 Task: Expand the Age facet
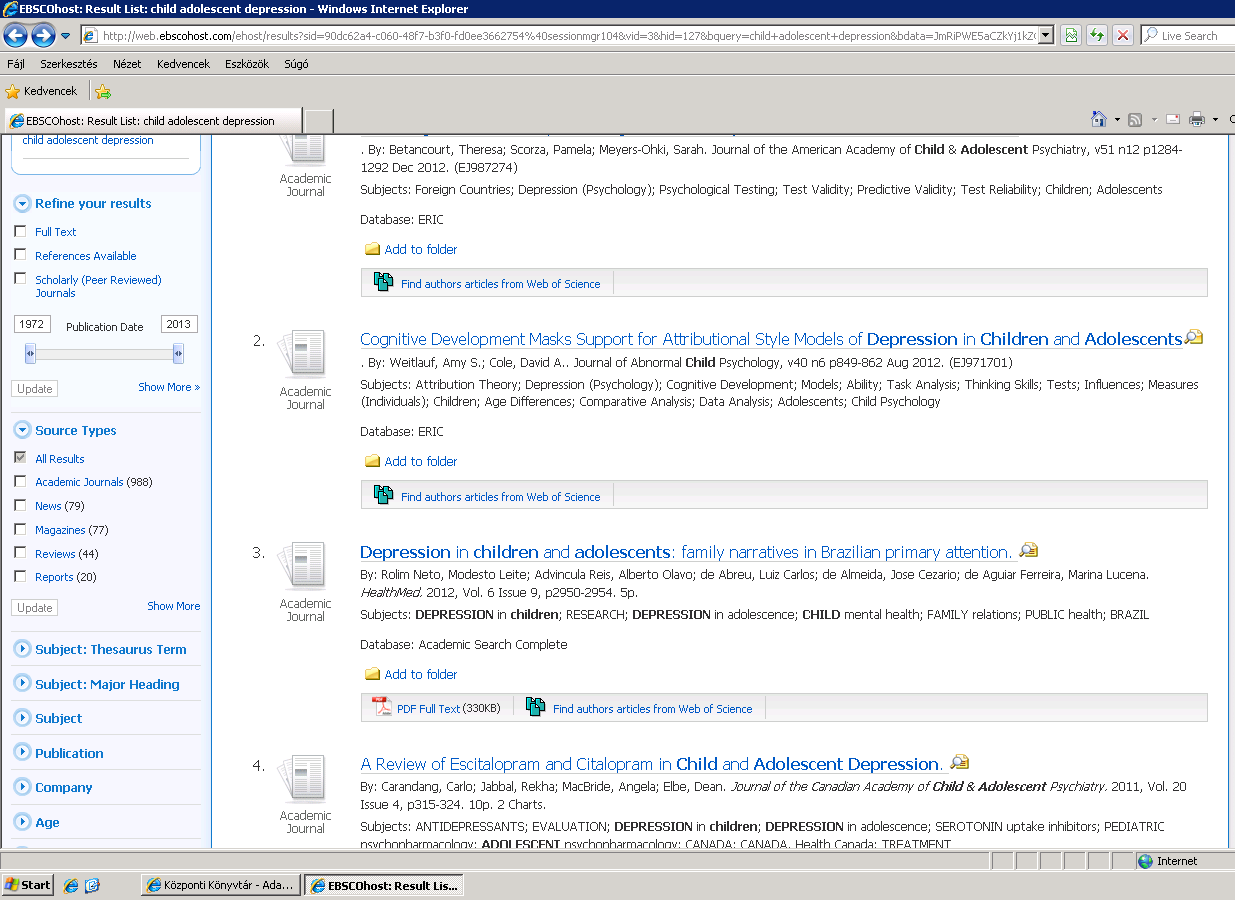[x=22, y=822]
